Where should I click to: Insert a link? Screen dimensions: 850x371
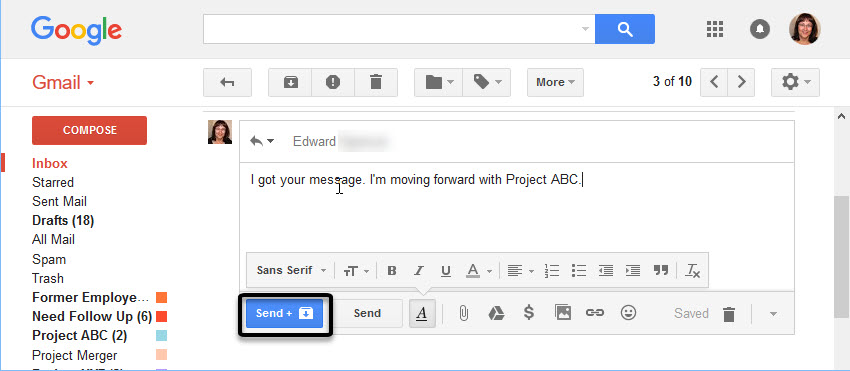(595, 312)
